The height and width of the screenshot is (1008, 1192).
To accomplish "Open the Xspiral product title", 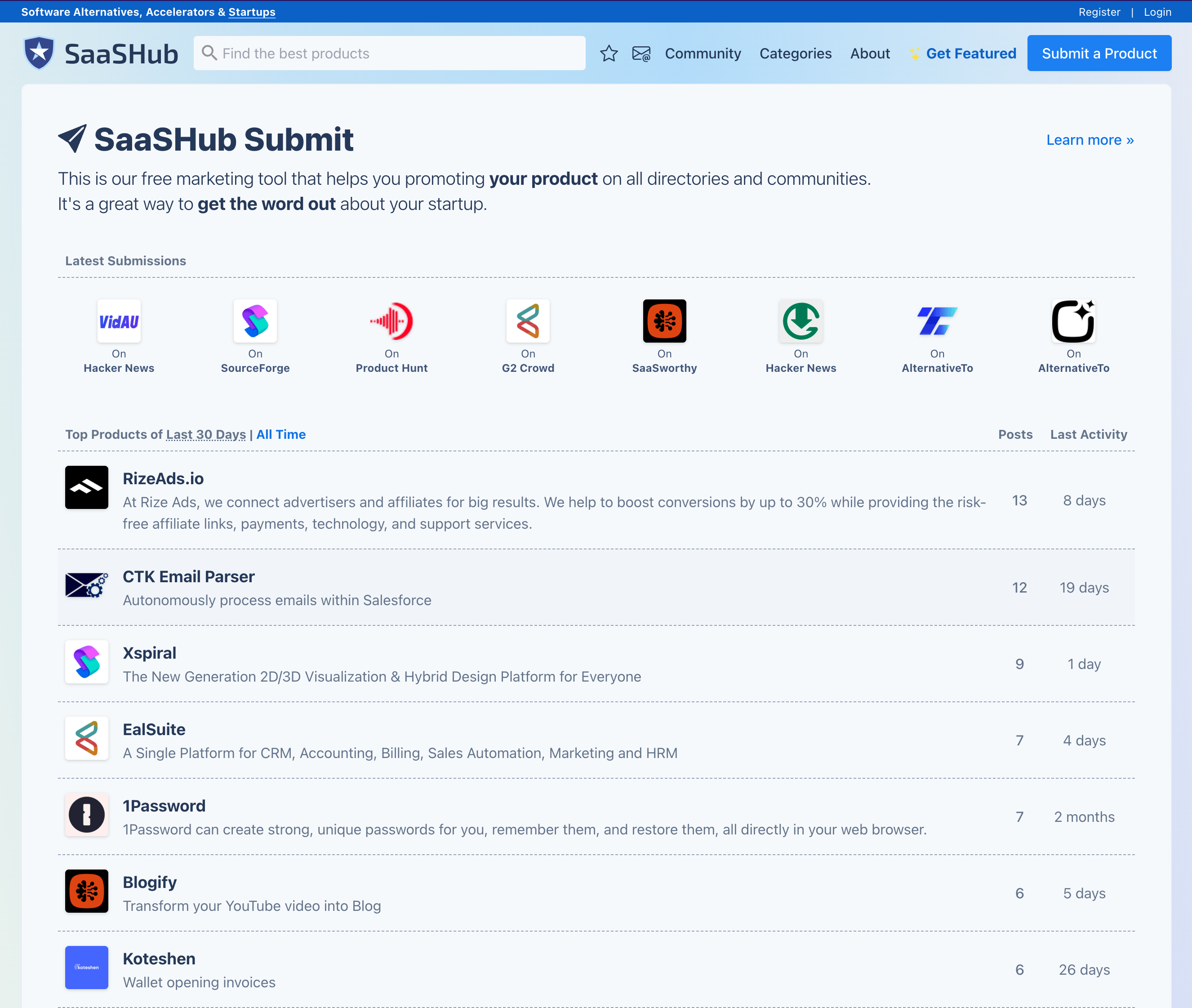I will (150, 653).
